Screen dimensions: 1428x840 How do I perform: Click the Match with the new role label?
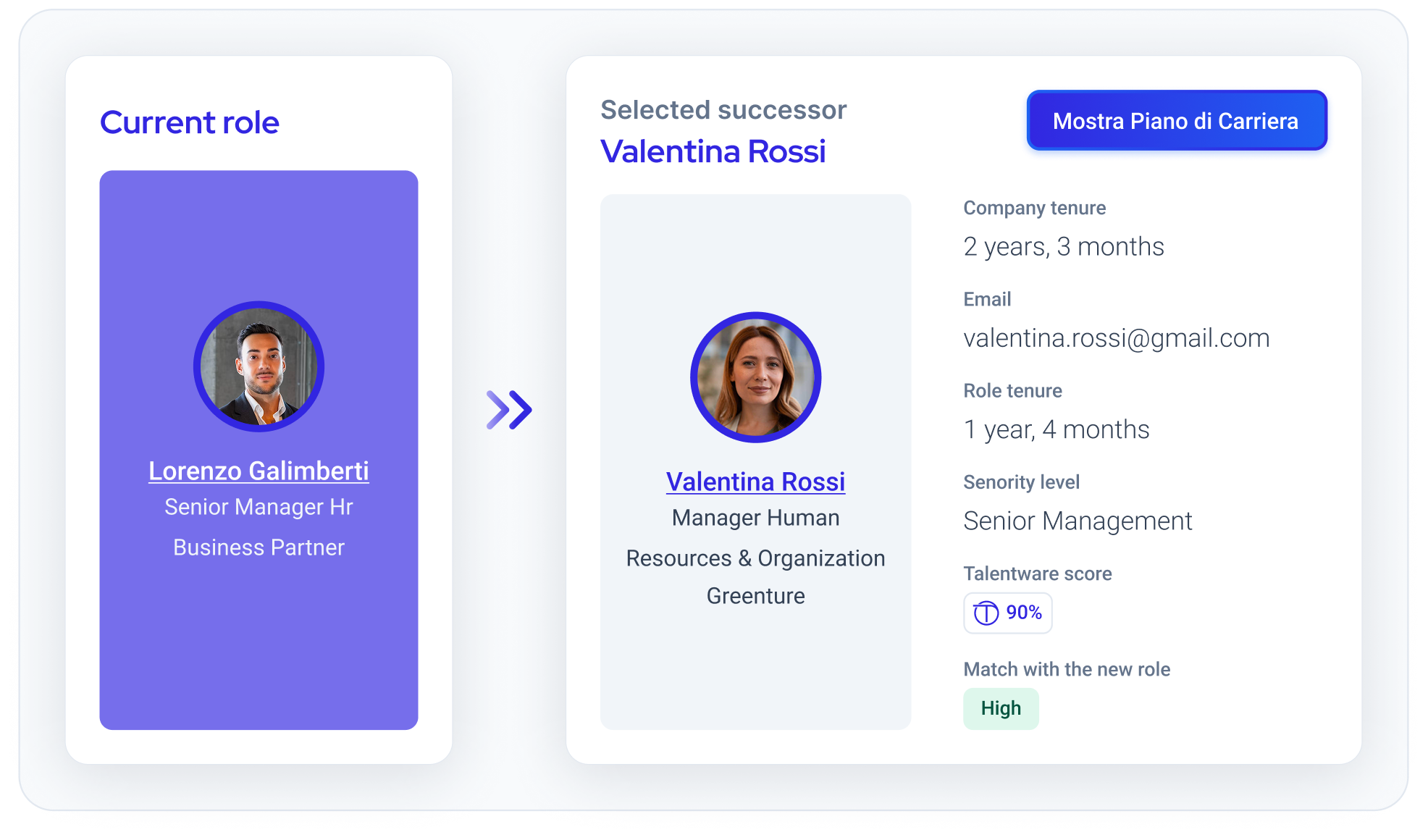pos(1067,669)
